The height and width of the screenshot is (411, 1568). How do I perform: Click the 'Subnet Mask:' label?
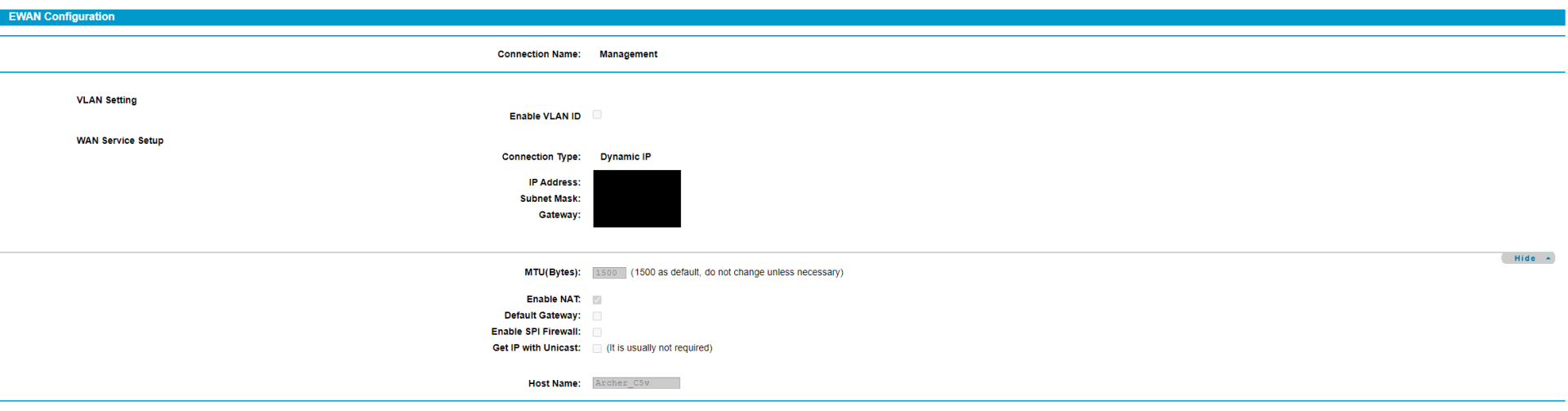[550, 199]
